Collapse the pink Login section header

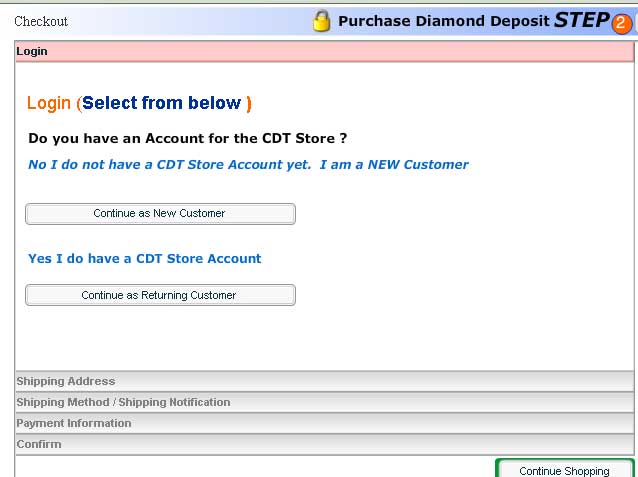324,51
